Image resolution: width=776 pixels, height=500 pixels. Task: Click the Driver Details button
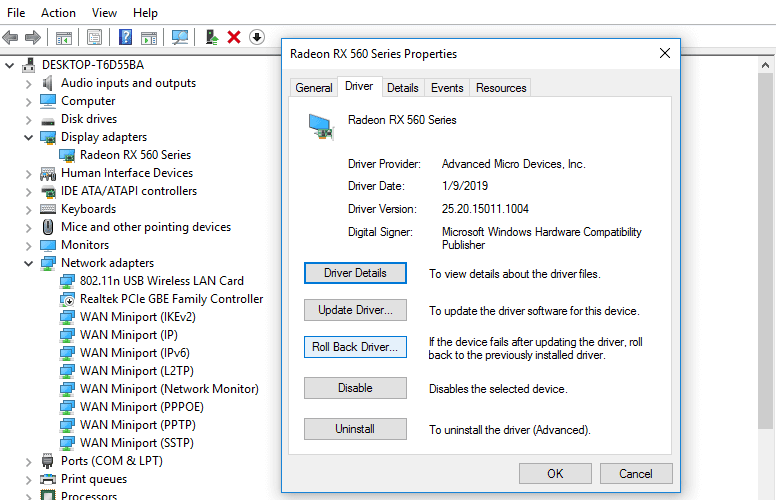[x=355, y=273]
